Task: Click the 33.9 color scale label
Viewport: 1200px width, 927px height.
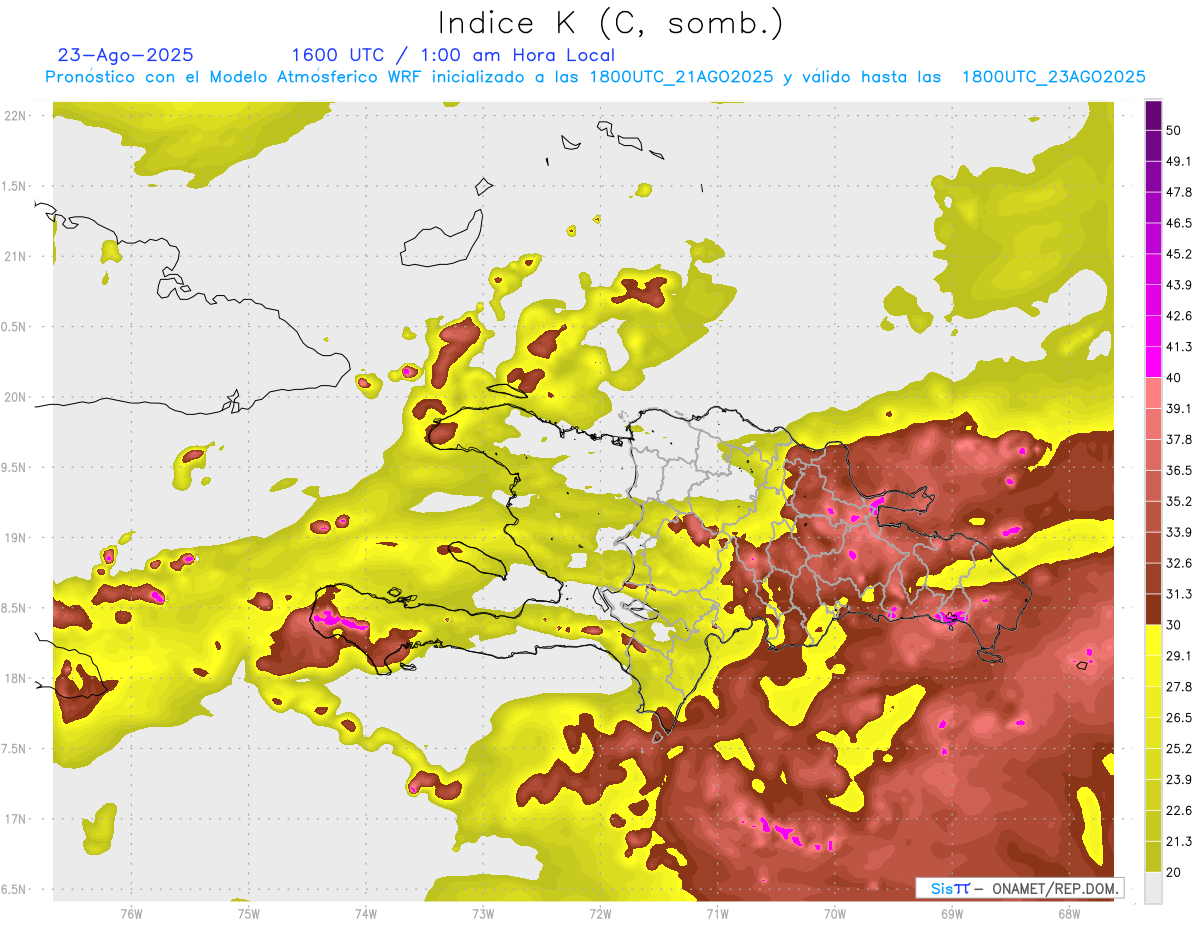Action: 1179,532
